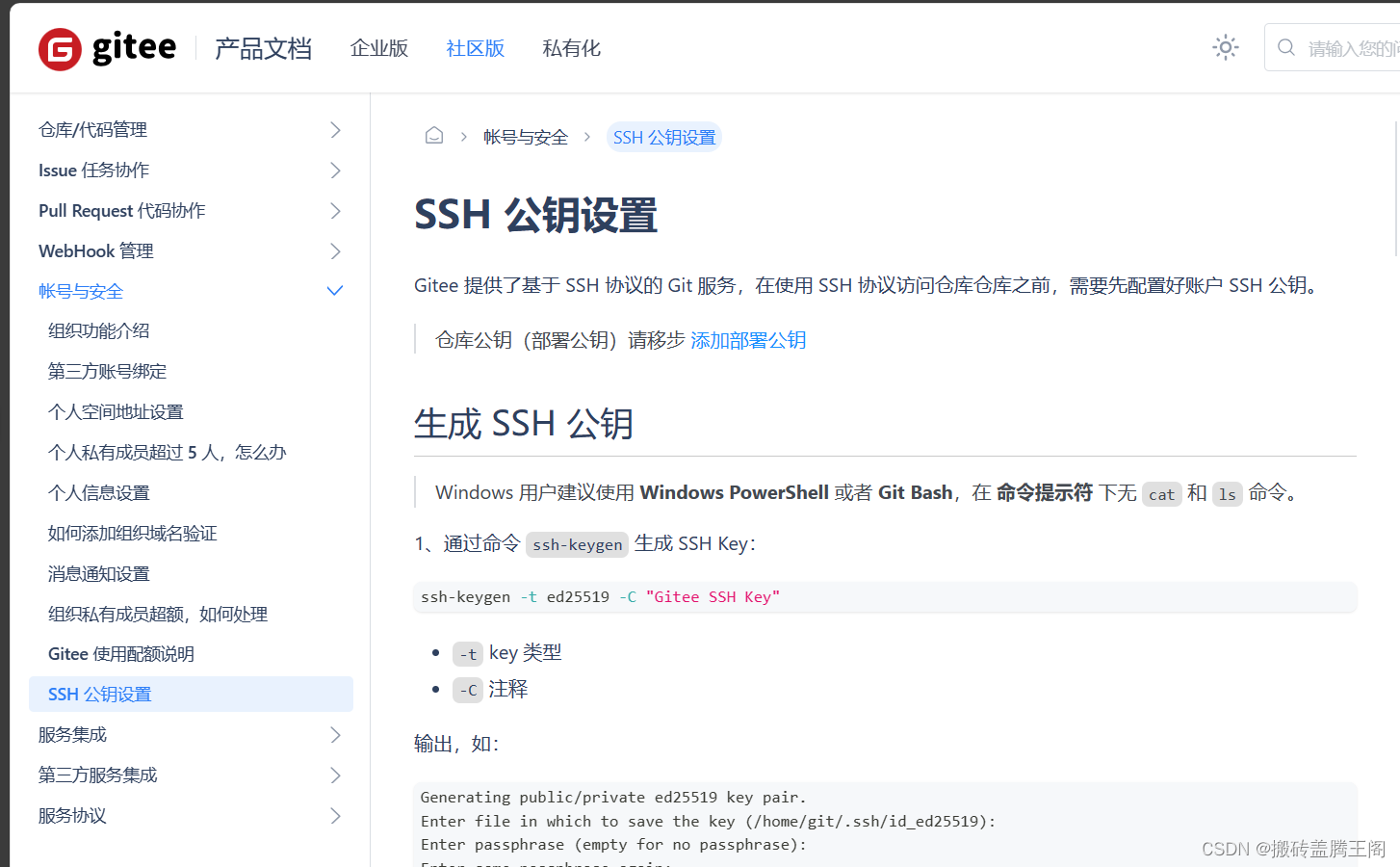Click 'Generating public/private ed25519 key pair.' line
Screen dimensions: 1400x867
pos(613,798)
